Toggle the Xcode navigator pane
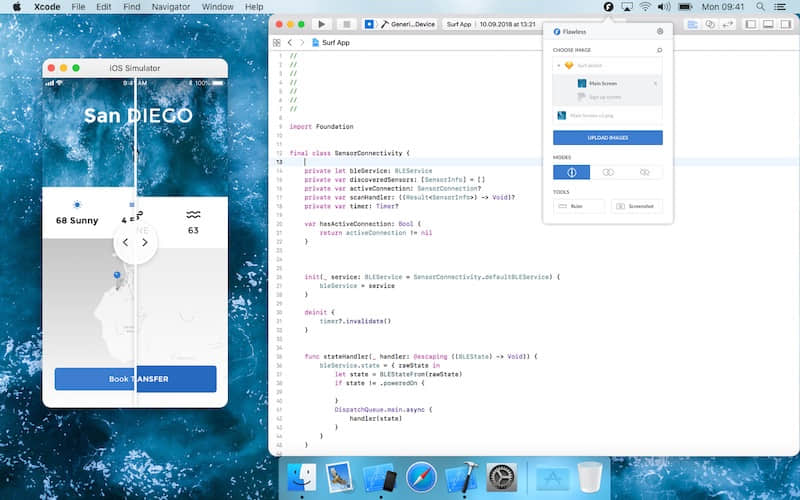800x500 pixels. pyautogui.click(x=751, y=24)
